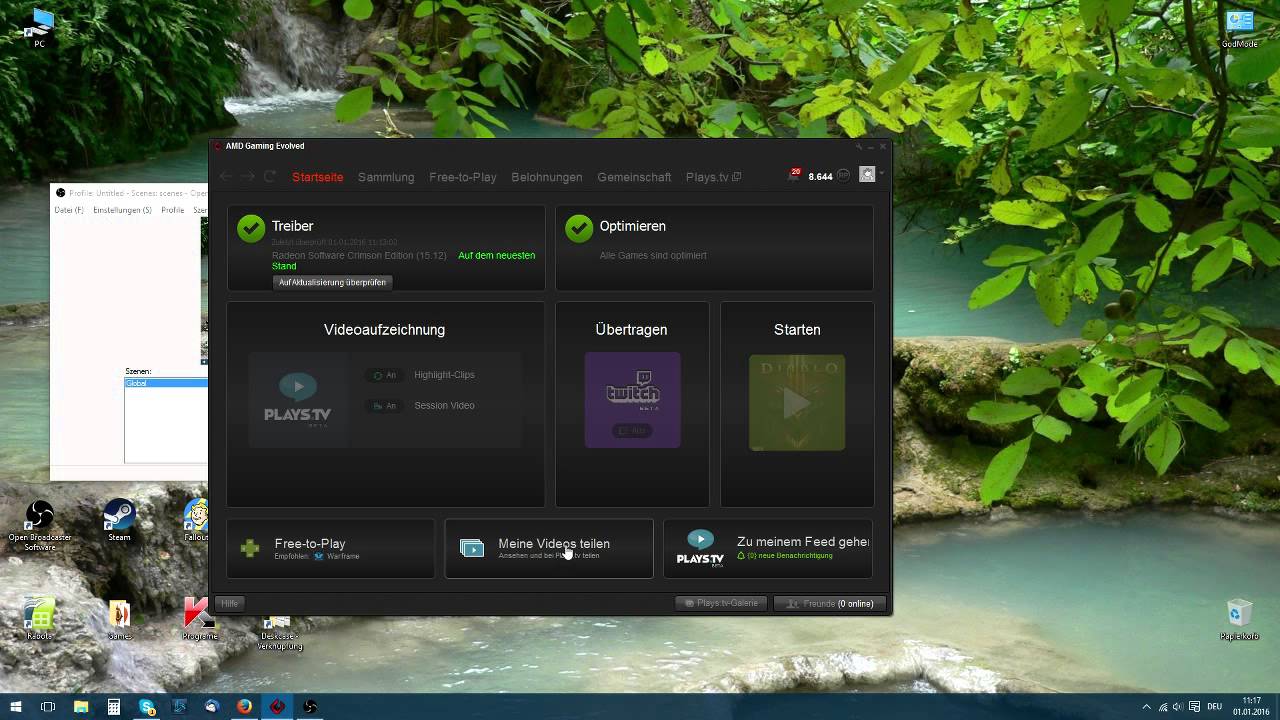Viewport: 1280px width, 720px height.
Task: Launch the Diablo game tile
Action: 797,402
